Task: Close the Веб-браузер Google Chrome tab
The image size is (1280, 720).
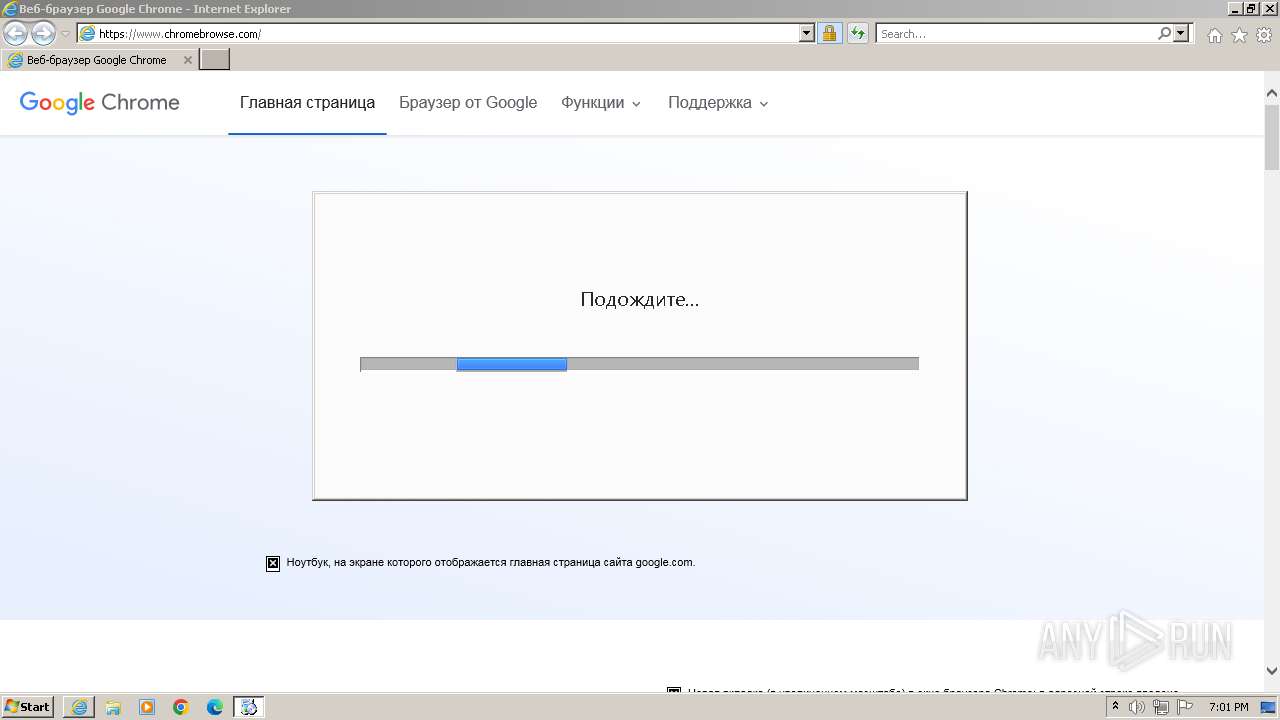Action: tap(187, 60)
